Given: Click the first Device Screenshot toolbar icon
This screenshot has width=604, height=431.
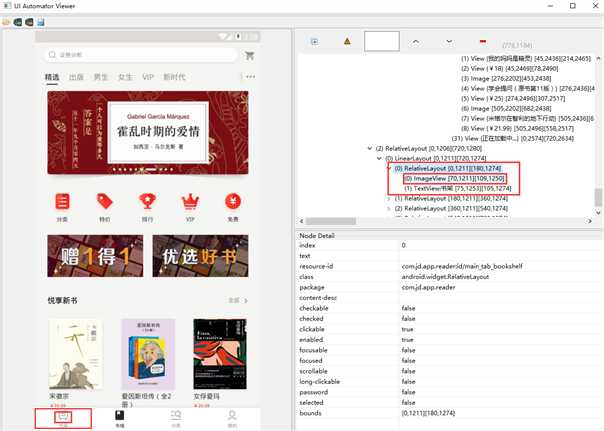Looking at the screenshot, I should (18, 22).
